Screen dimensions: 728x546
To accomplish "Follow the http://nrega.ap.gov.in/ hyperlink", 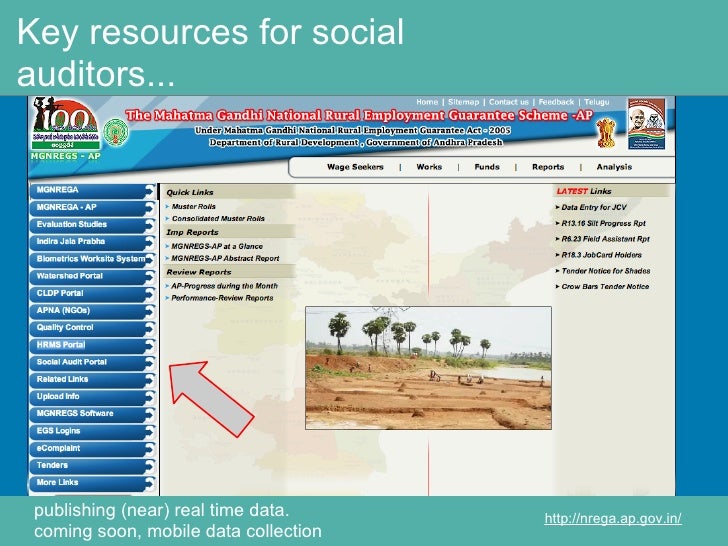I will tap(613, 518).
